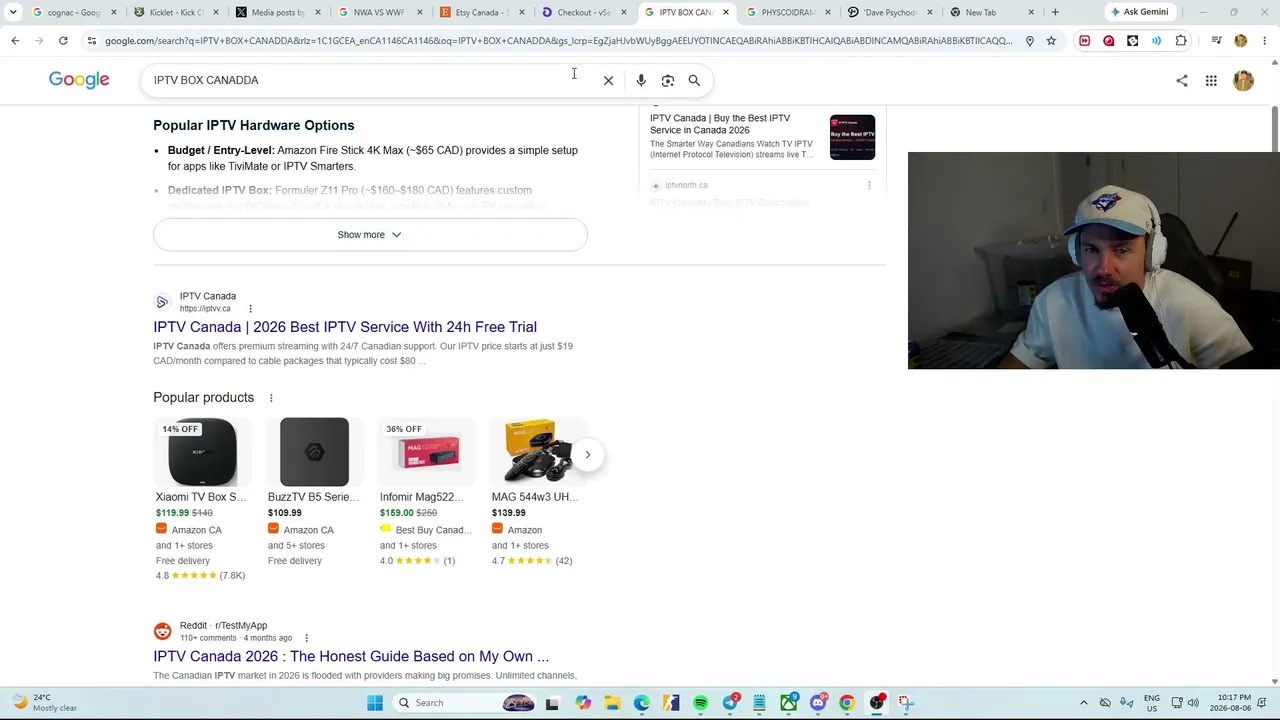The width and height of the screenshot is (1280, 720).
Task: Select the Xiaomi TV Box S product image
Action: (x=202, y=452)
